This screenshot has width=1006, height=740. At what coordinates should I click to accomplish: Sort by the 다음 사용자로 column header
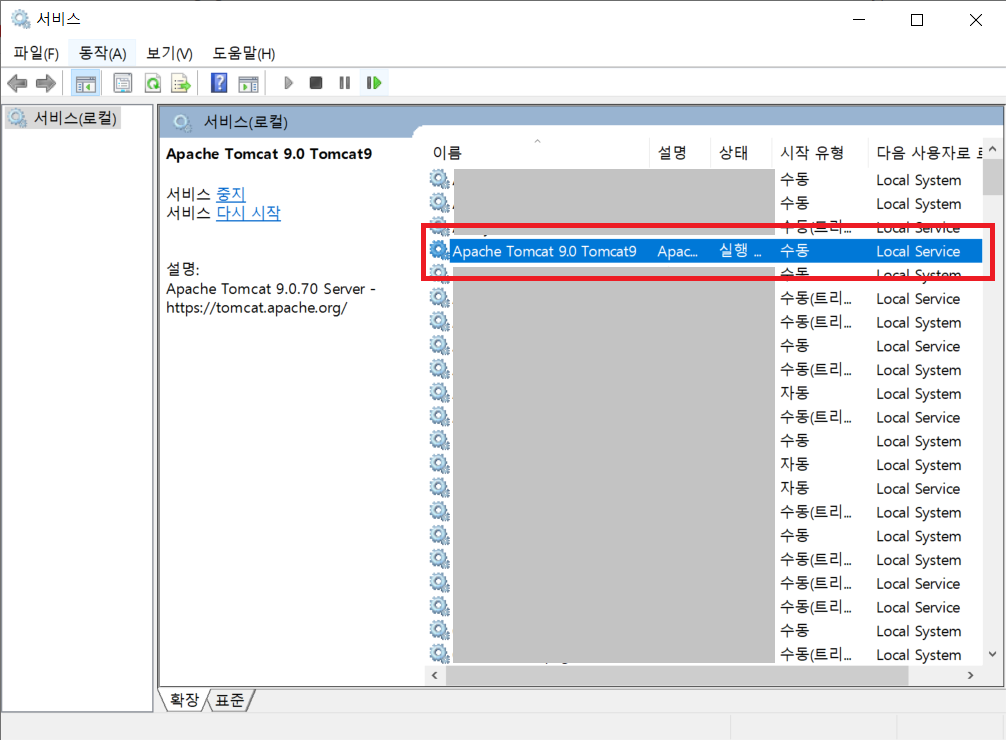[925, 153]
